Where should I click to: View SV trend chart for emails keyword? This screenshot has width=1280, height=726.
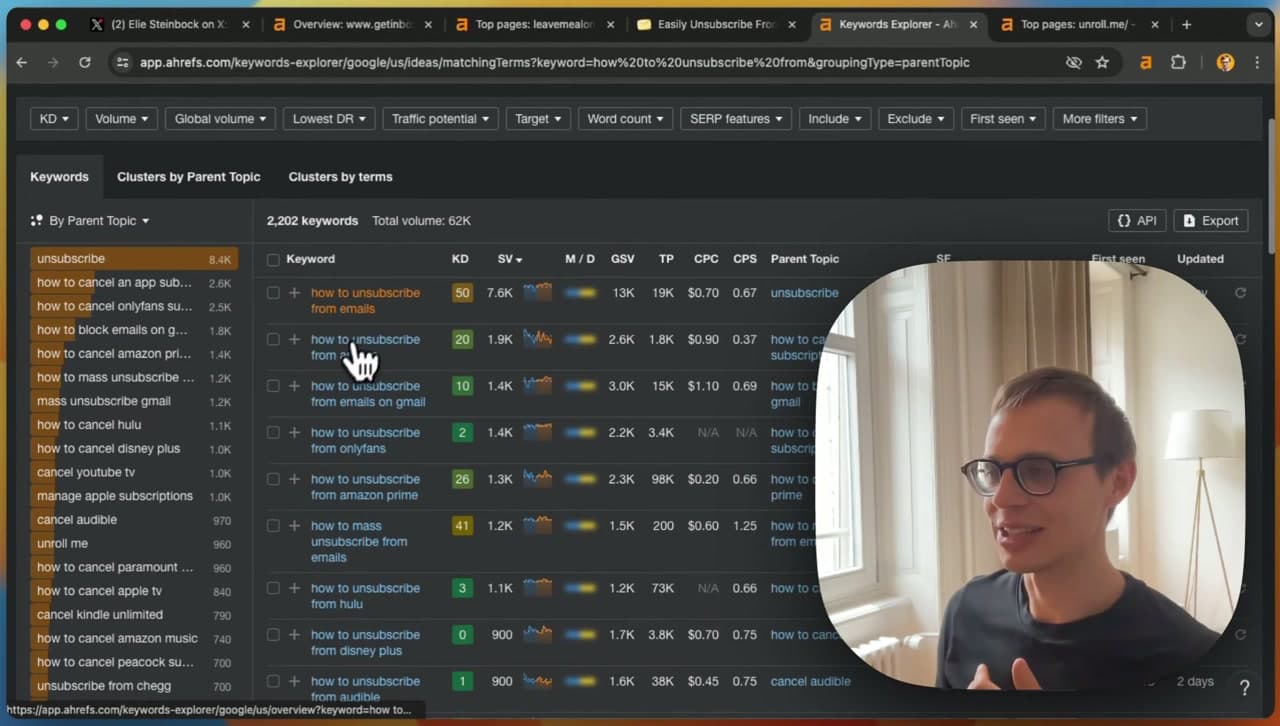point(537,293)
